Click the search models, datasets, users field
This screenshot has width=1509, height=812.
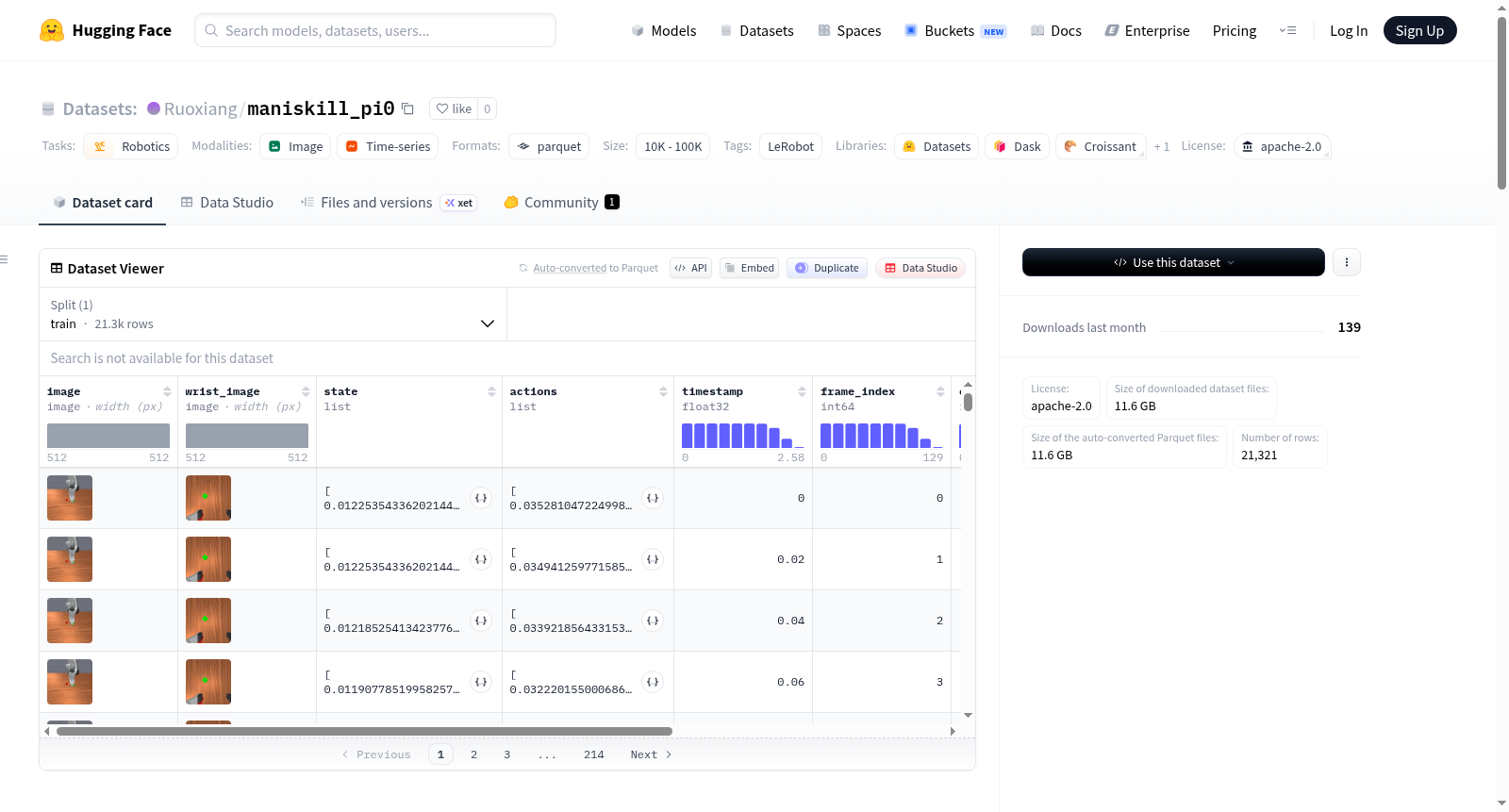(375, 30)
